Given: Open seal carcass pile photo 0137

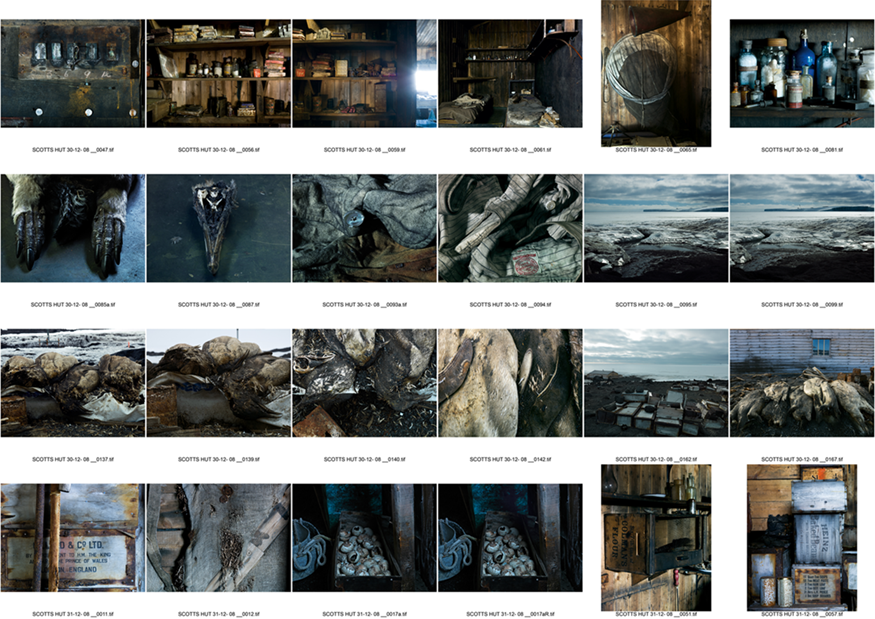Looking at the screenshot, I should (x=73, y=383).
